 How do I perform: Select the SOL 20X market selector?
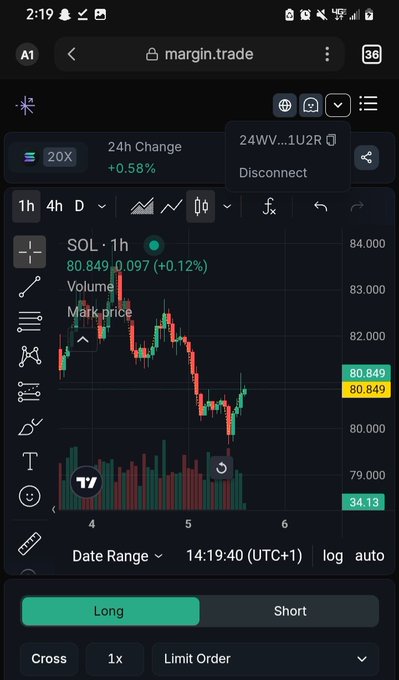click(49, 157)
